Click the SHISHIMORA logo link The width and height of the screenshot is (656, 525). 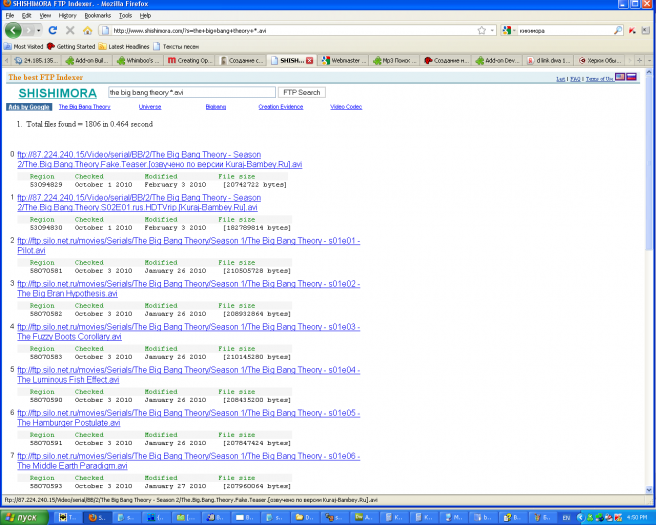pyautogui.click(x=58, y=93)
